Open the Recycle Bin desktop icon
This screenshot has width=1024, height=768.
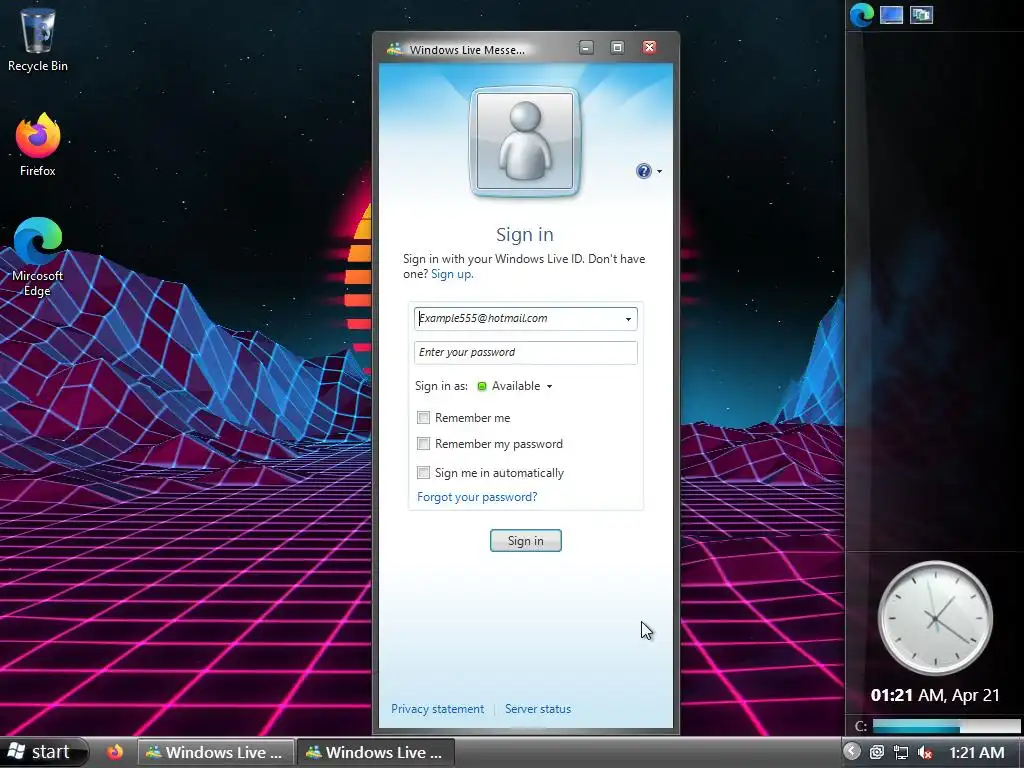coord(38,38)
